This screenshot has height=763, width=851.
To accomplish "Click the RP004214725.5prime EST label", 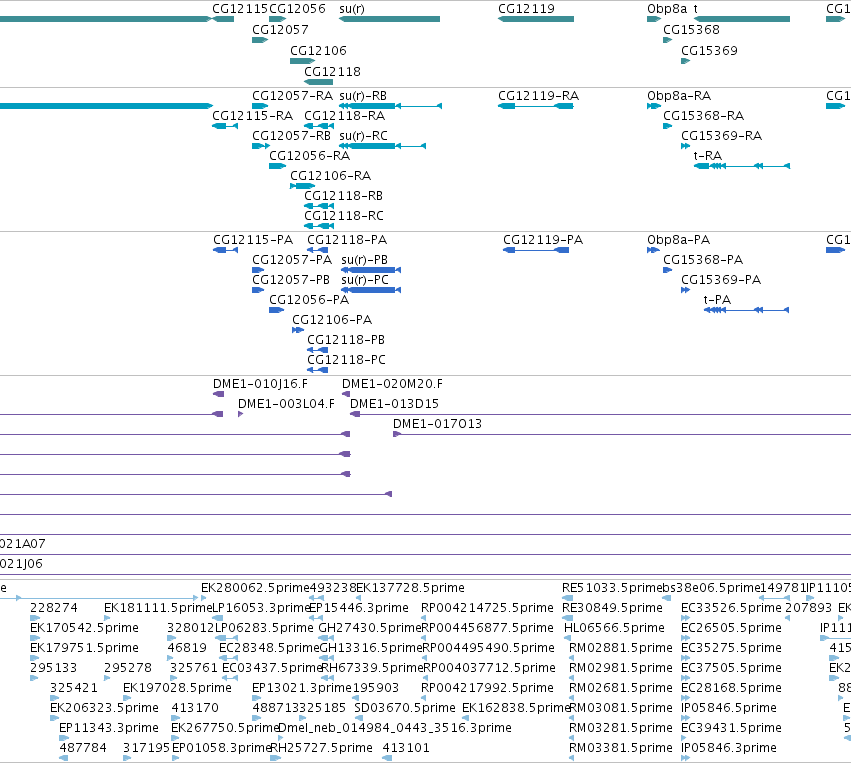I will (x=488, y=608).
